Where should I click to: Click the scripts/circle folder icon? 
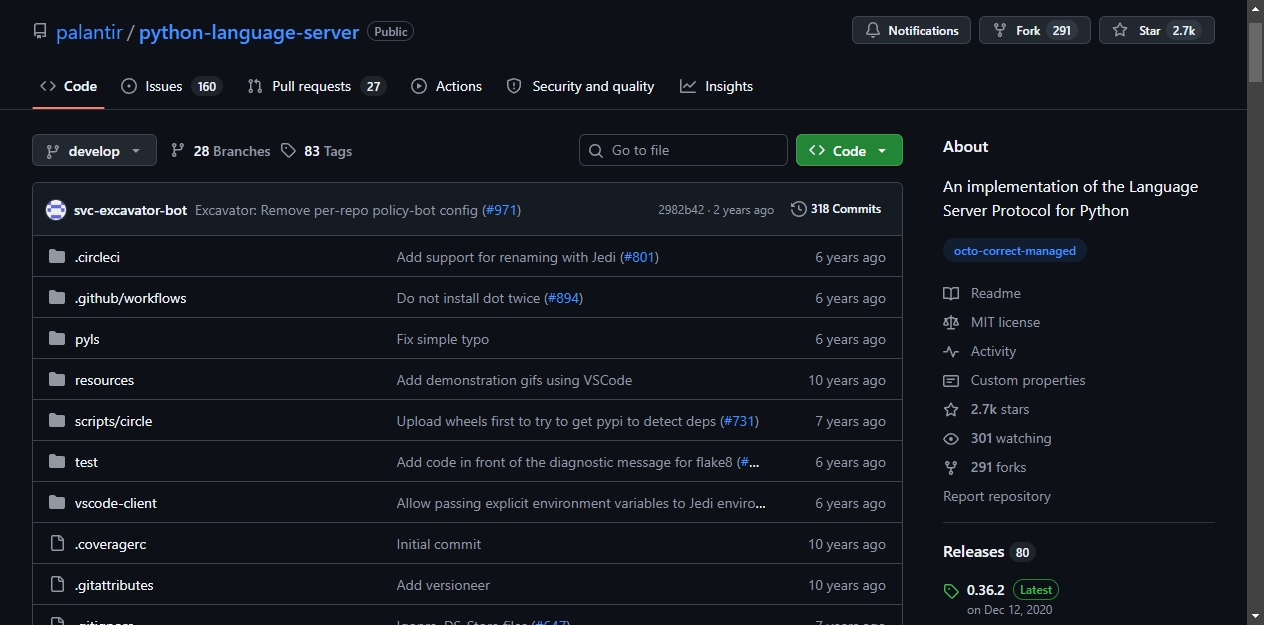click(x=57, y=421)
